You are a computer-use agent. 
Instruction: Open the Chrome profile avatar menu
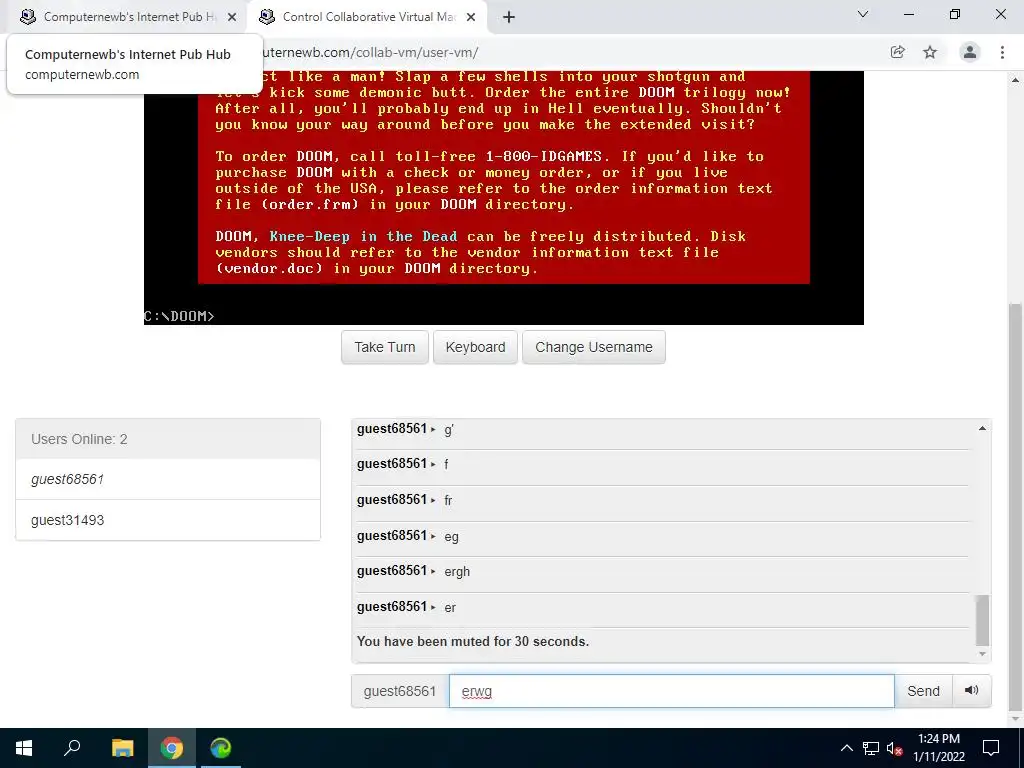[x=970, y=52]
